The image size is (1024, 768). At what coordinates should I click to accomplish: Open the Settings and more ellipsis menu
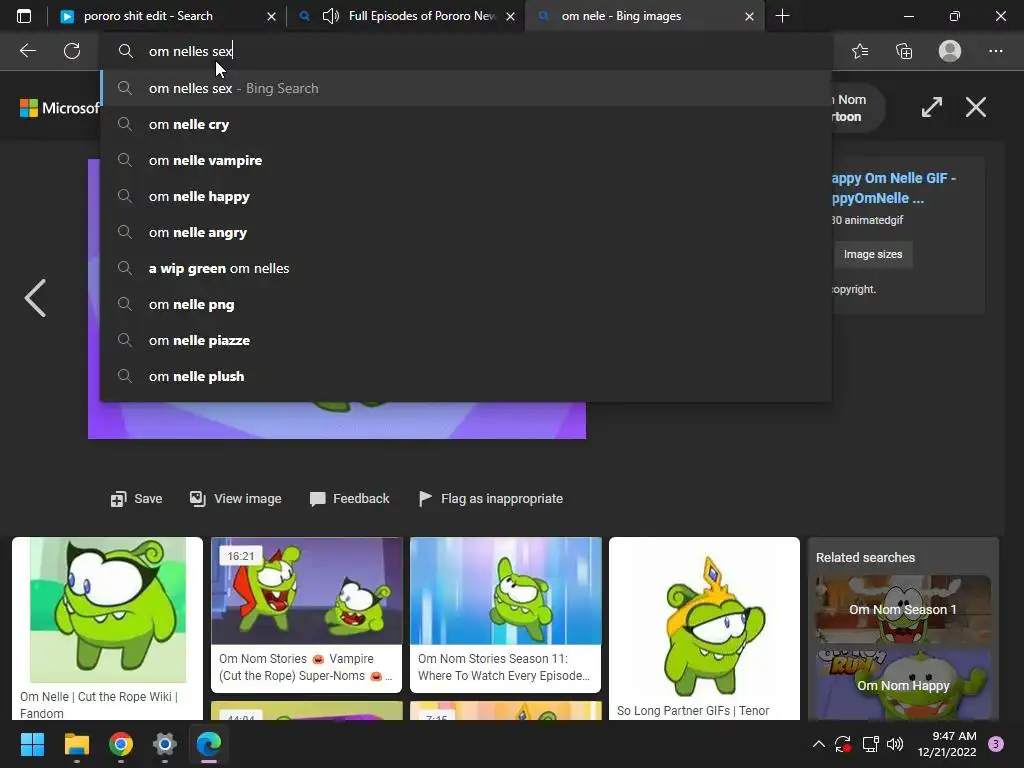(995, 51)
